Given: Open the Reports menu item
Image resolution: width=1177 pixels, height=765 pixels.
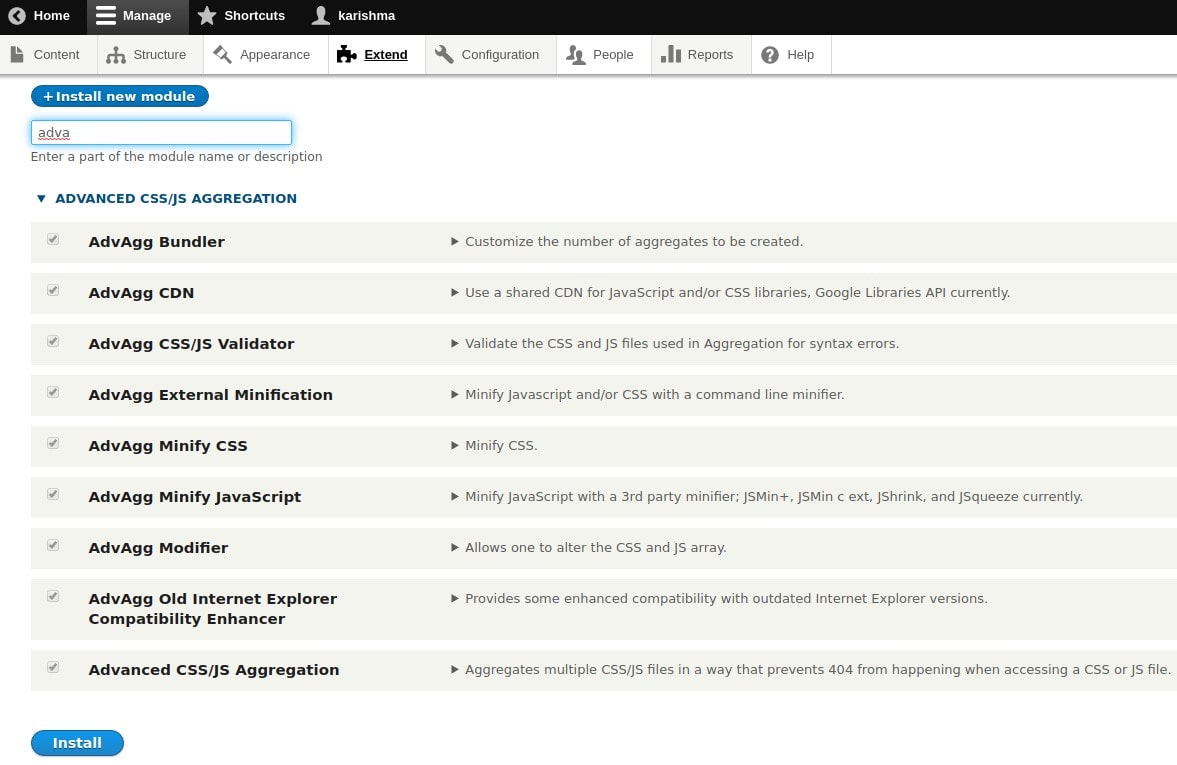Looking at the screenshot, I should pyautogui.click(x=701, y=55).
